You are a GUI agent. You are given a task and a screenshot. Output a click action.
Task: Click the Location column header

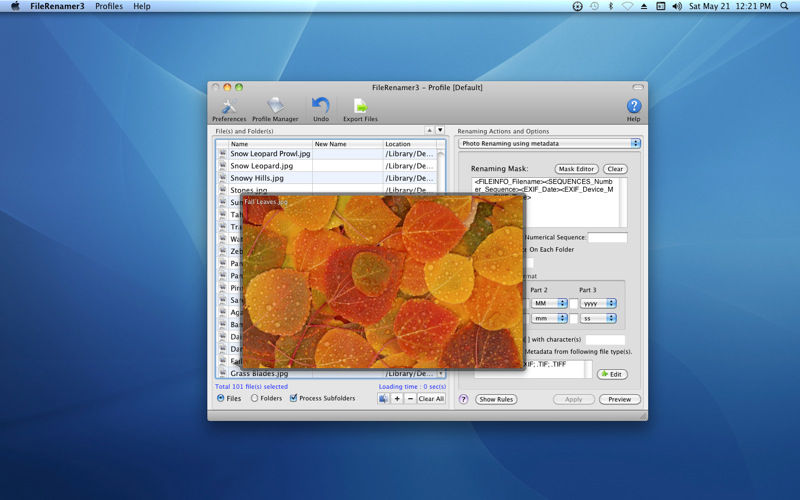click(409, 144)
